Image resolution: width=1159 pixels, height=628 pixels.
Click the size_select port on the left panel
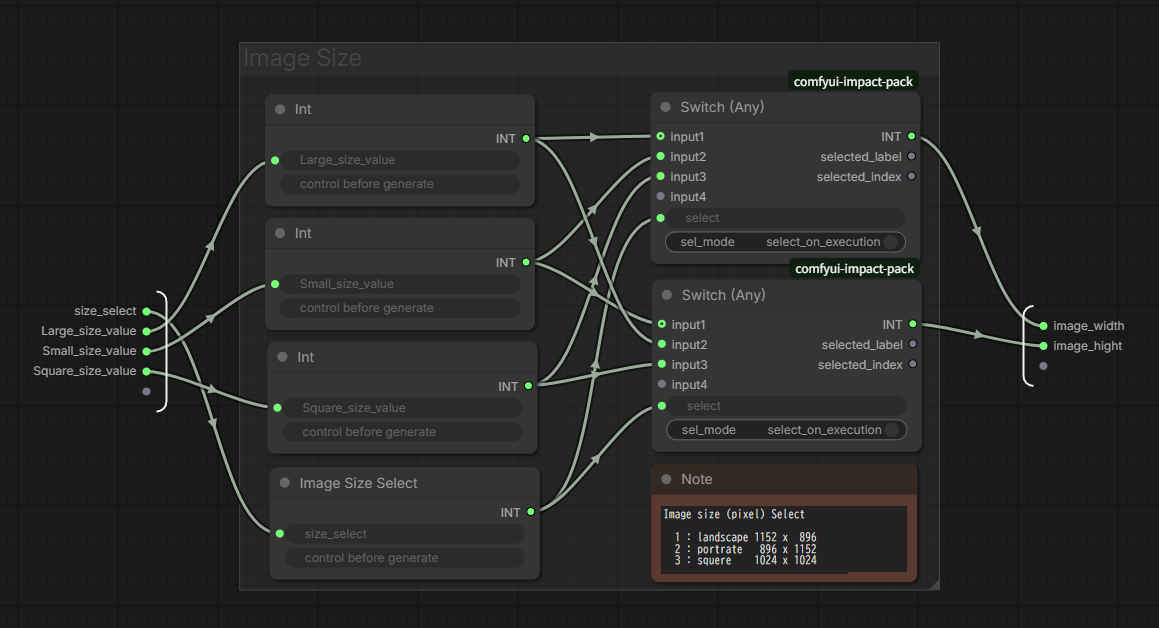click(x=146, y=311)
